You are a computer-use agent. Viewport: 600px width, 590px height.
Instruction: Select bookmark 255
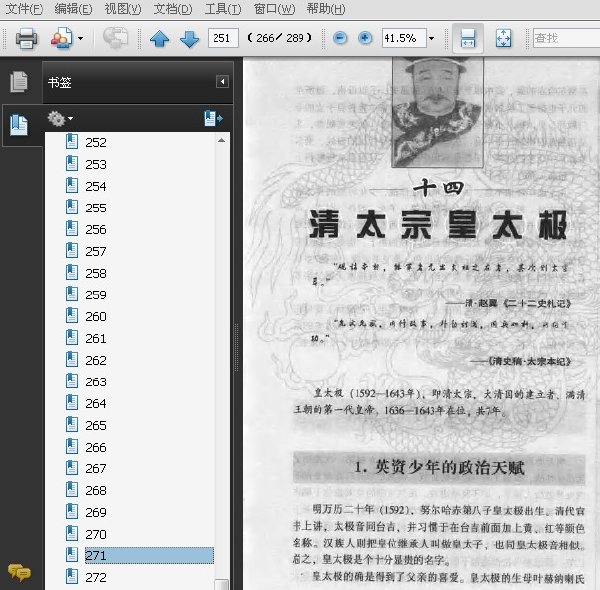[x=96, y=208]
